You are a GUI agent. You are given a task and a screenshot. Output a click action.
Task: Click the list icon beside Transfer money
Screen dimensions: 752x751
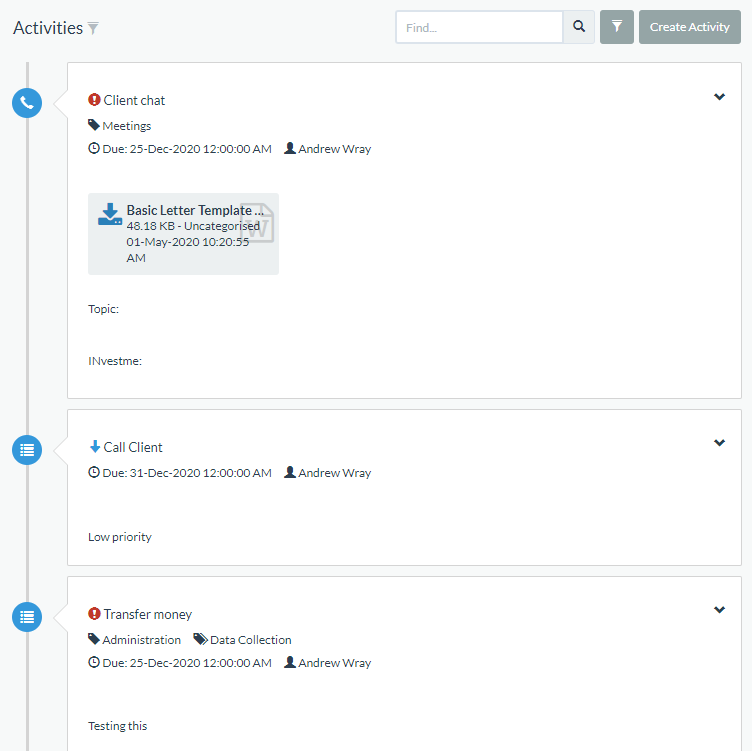27,616
